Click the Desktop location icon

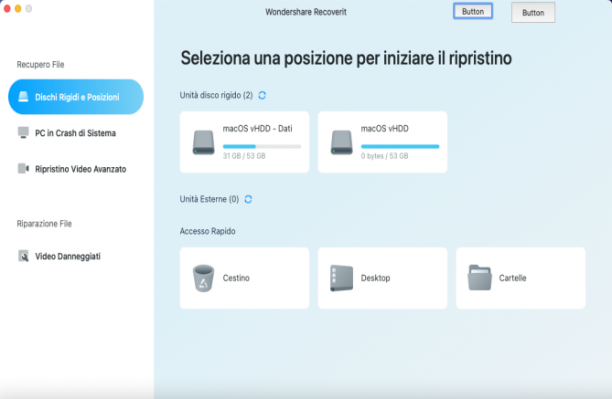(x=342, y=278)
